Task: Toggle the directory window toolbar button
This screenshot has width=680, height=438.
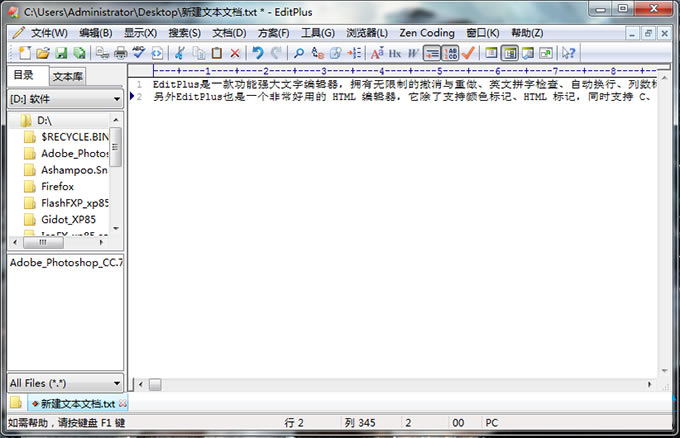Action: click(x=491, y=53)
